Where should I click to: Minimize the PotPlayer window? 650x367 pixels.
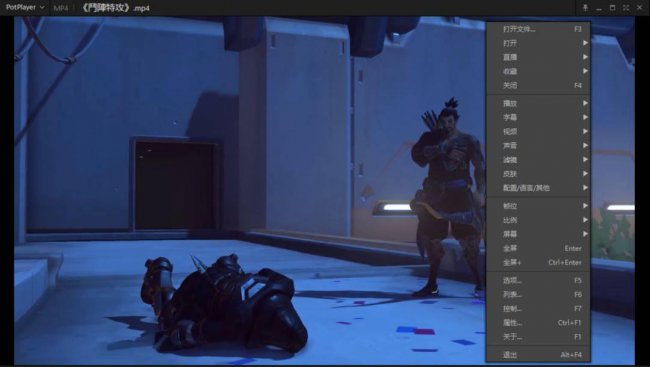point(599,8)
